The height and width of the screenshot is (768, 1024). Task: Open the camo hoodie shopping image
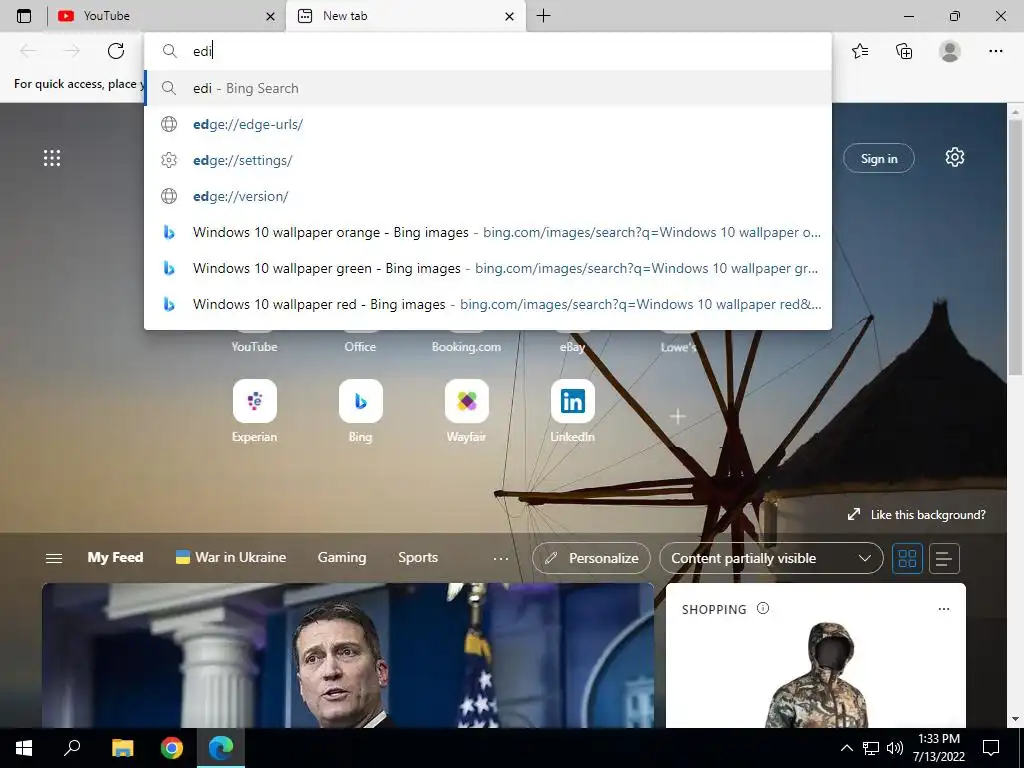[820, 675]
